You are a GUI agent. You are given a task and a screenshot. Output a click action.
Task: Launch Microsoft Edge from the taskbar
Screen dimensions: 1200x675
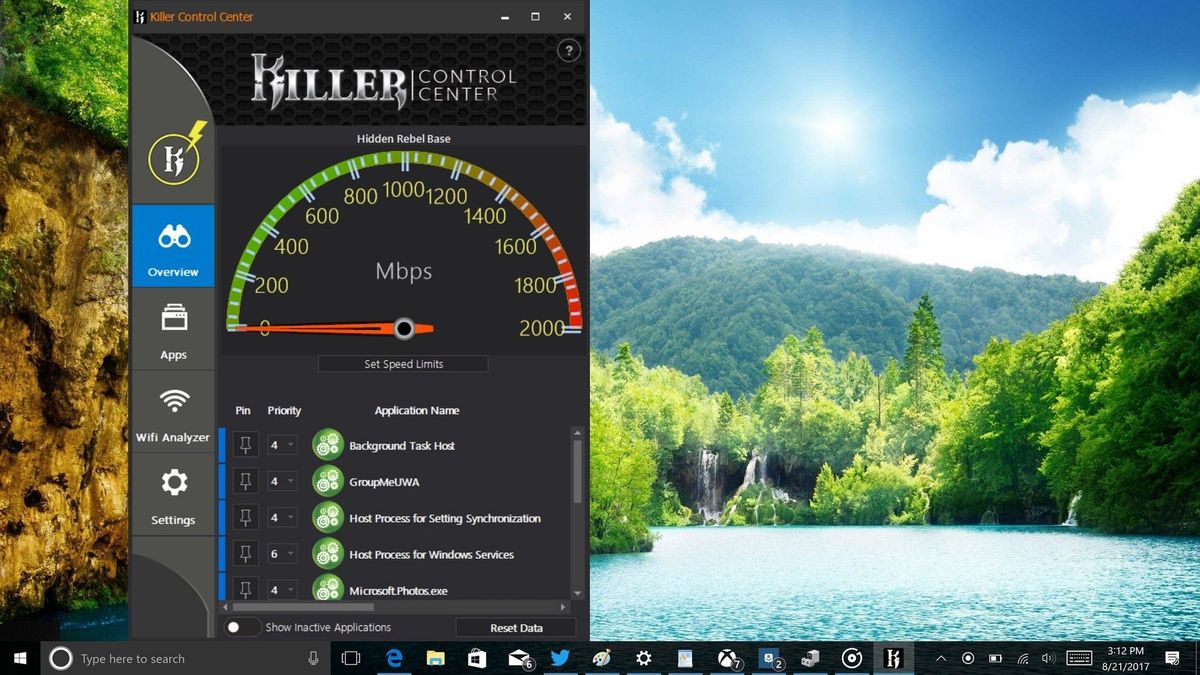pyautogui.click(x=394, y=658)
